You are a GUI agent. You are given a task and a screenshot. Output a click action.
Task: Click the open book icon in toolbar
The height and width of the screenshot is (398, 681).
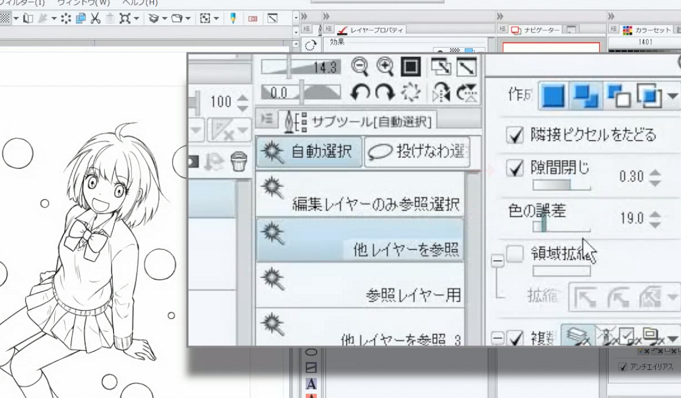tap(28, 18)
